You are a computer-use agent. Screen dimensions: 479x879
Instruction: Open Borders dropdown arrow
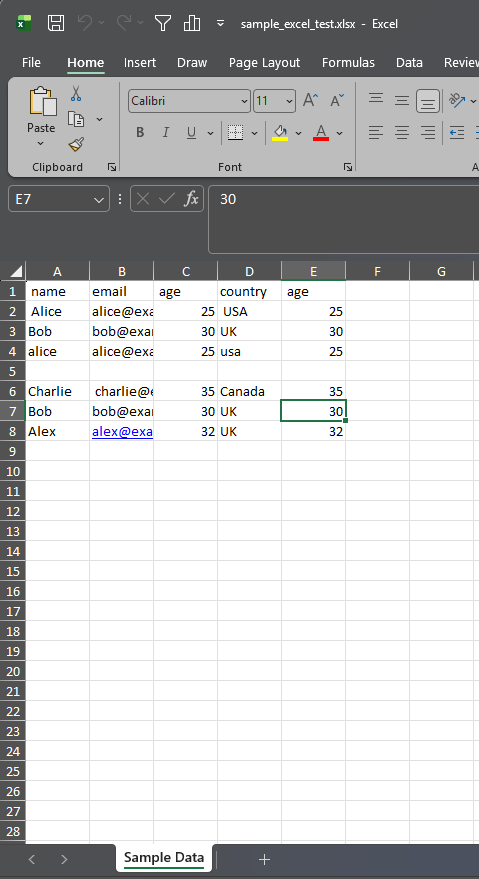tap(254, 133)
